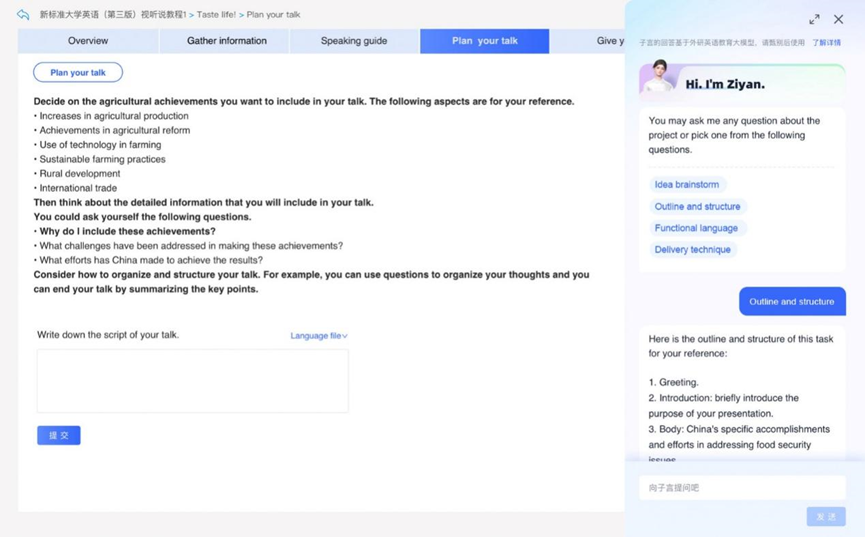Choose the Idea brainstorm suggestion
The image size is (865, 537).
pos(687,185)
